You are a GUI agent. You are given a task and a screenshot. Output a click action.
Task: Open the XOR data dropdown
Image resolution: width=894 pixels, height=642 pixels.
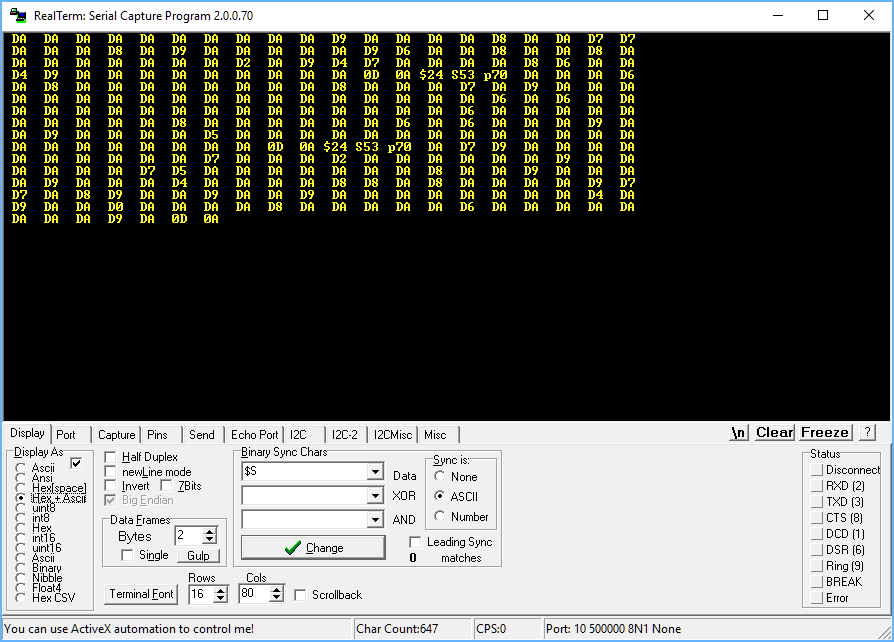tap(377, 495)
